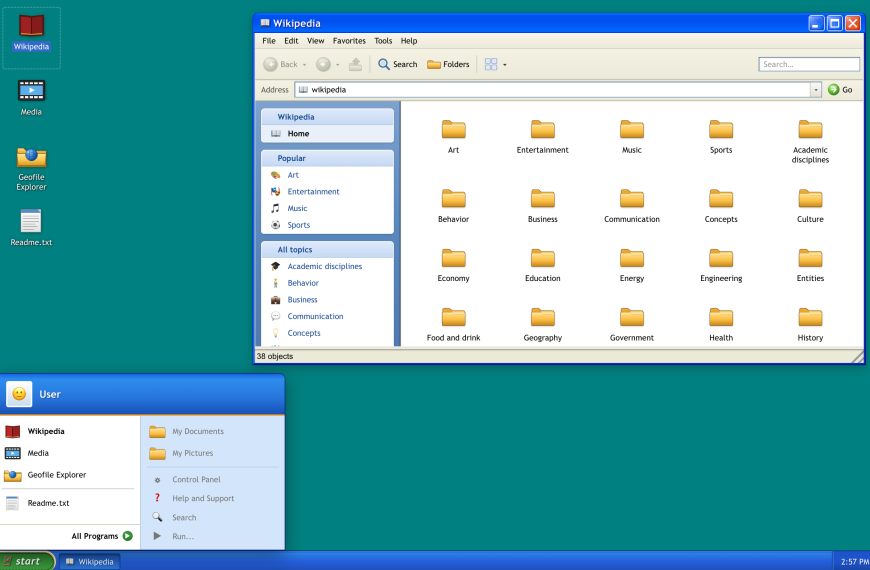Open the Engineering folder icon
The height and width of the screenshot is (570, 870).
click(x=721, y=258)
